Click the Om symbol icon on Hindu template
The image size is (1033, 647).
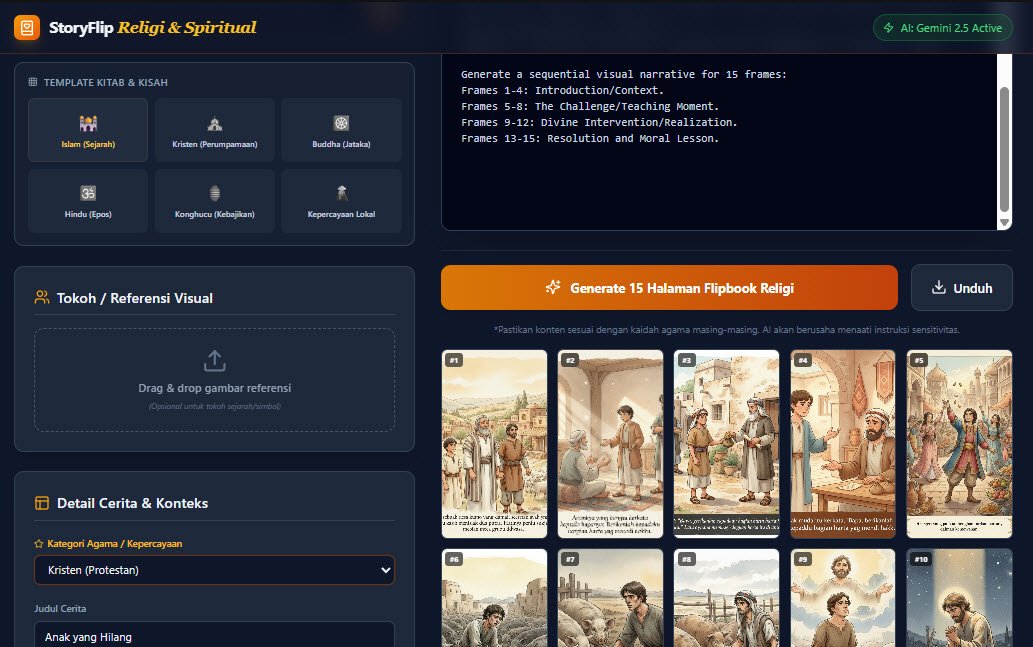pos(88,193)
